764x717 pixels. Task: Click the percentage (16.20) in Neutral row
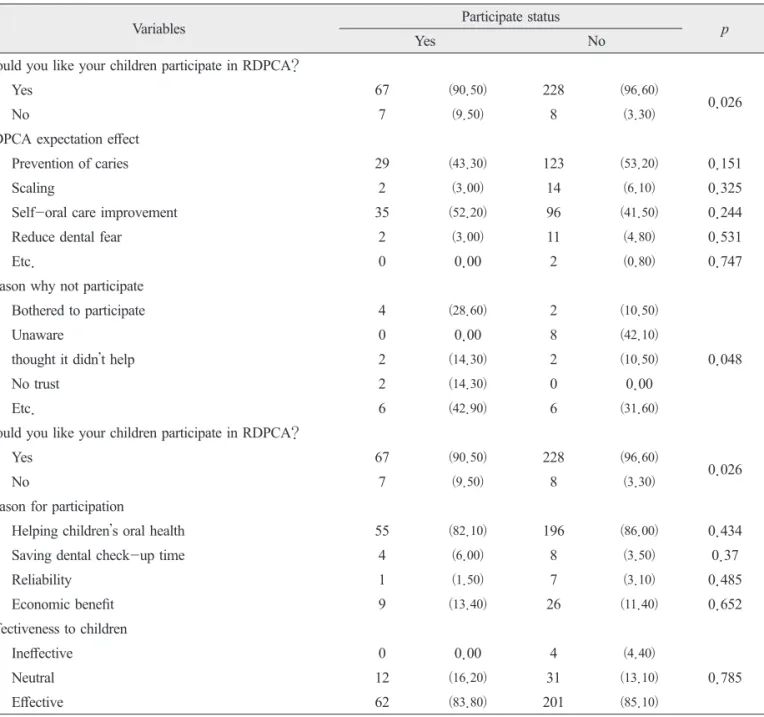[468, 678]
